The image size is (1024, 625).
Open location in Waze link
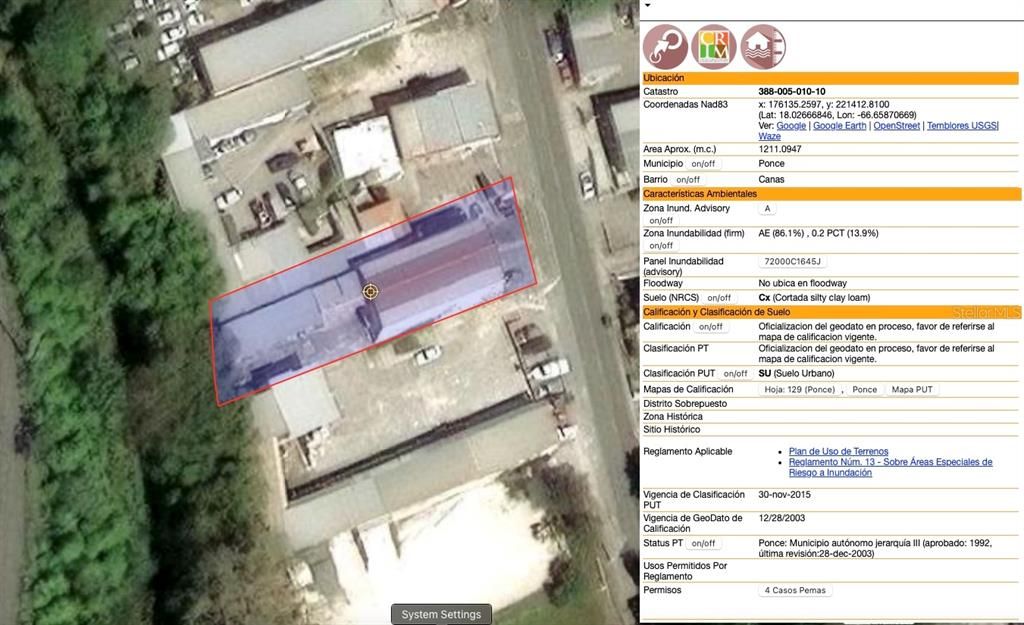(x=769, y=137)
